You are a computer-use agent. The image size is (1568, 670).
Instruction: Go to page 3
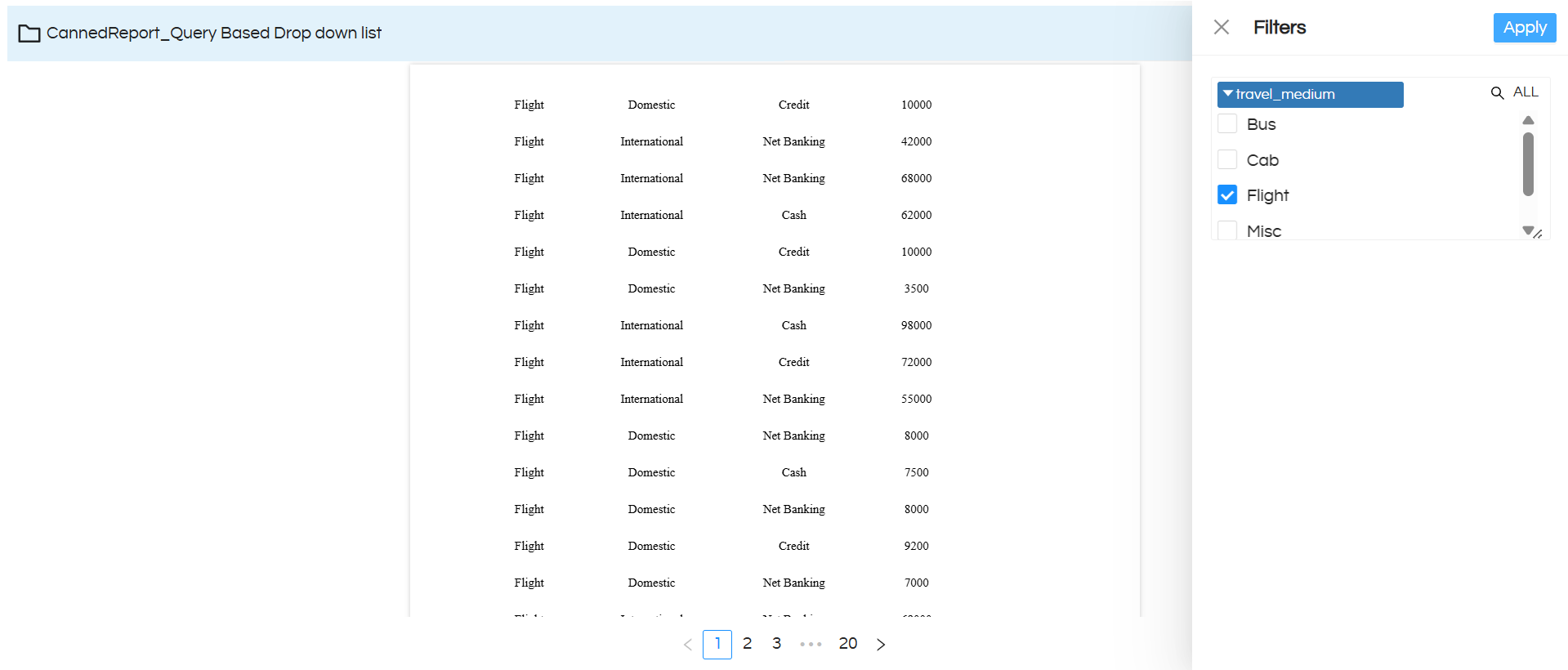[776, 644]
